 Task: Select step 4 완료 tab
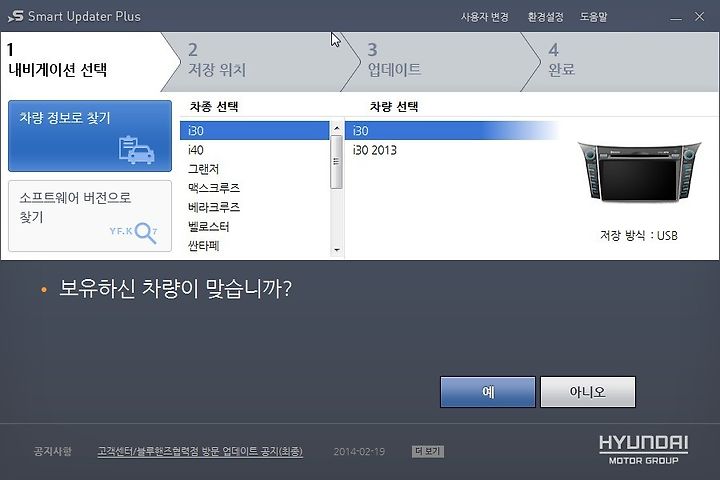pos(622,62)
